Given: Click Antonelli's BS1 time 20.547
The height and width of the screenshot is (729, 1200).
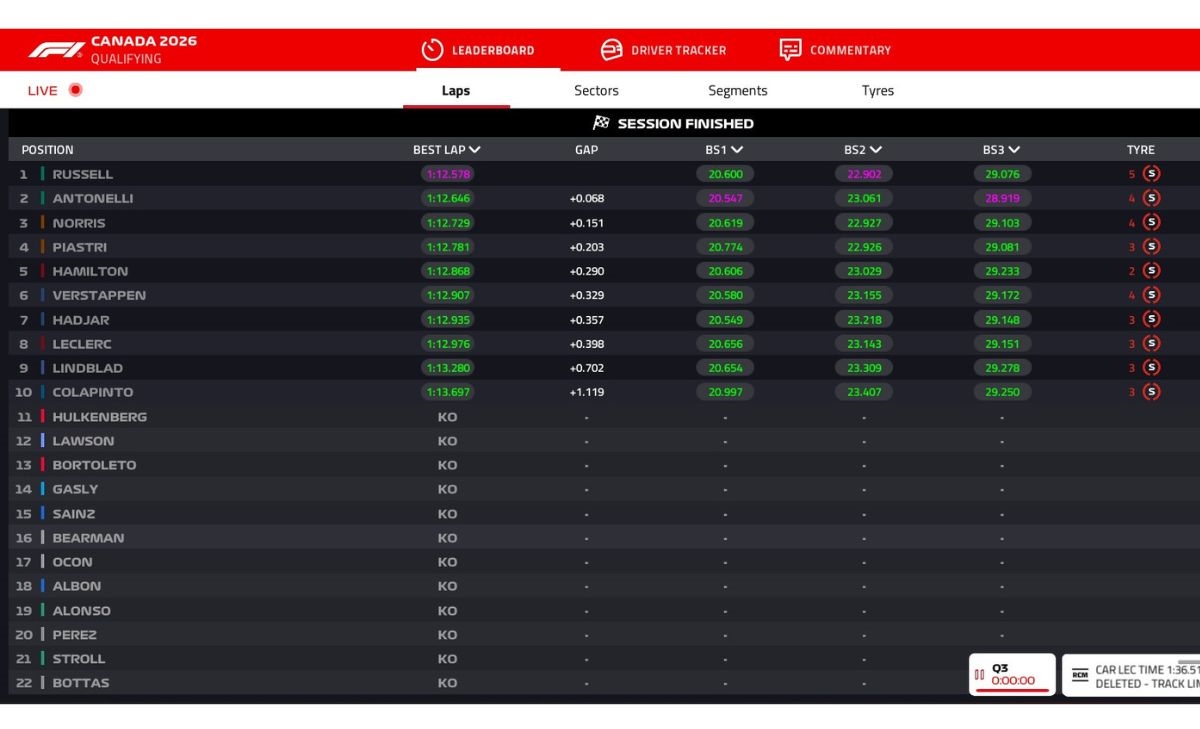Looking at the screenshot, I should point(725,198).
